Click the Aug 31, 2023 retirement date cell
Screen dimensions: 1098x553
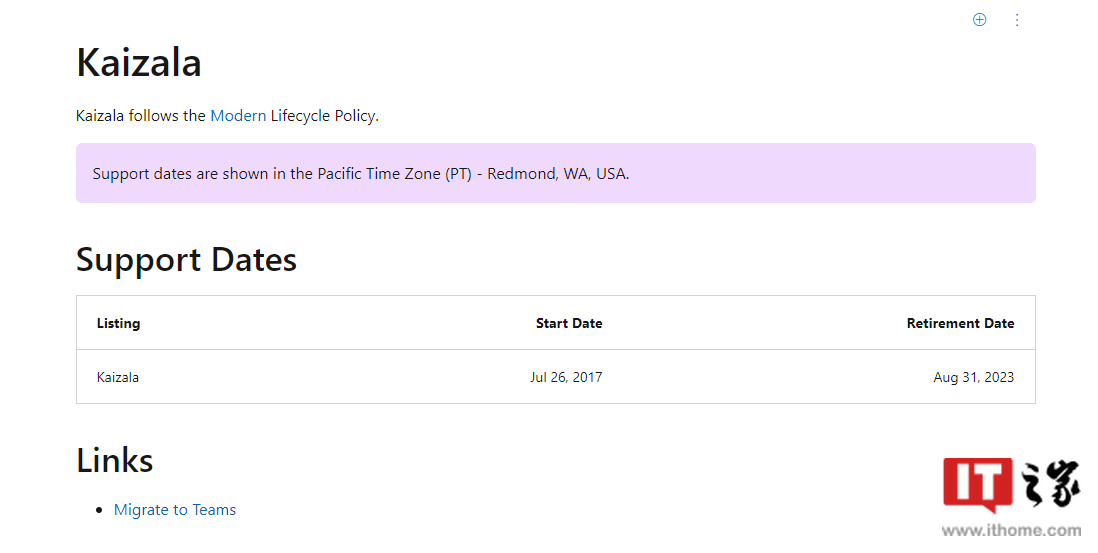point(973,377)
